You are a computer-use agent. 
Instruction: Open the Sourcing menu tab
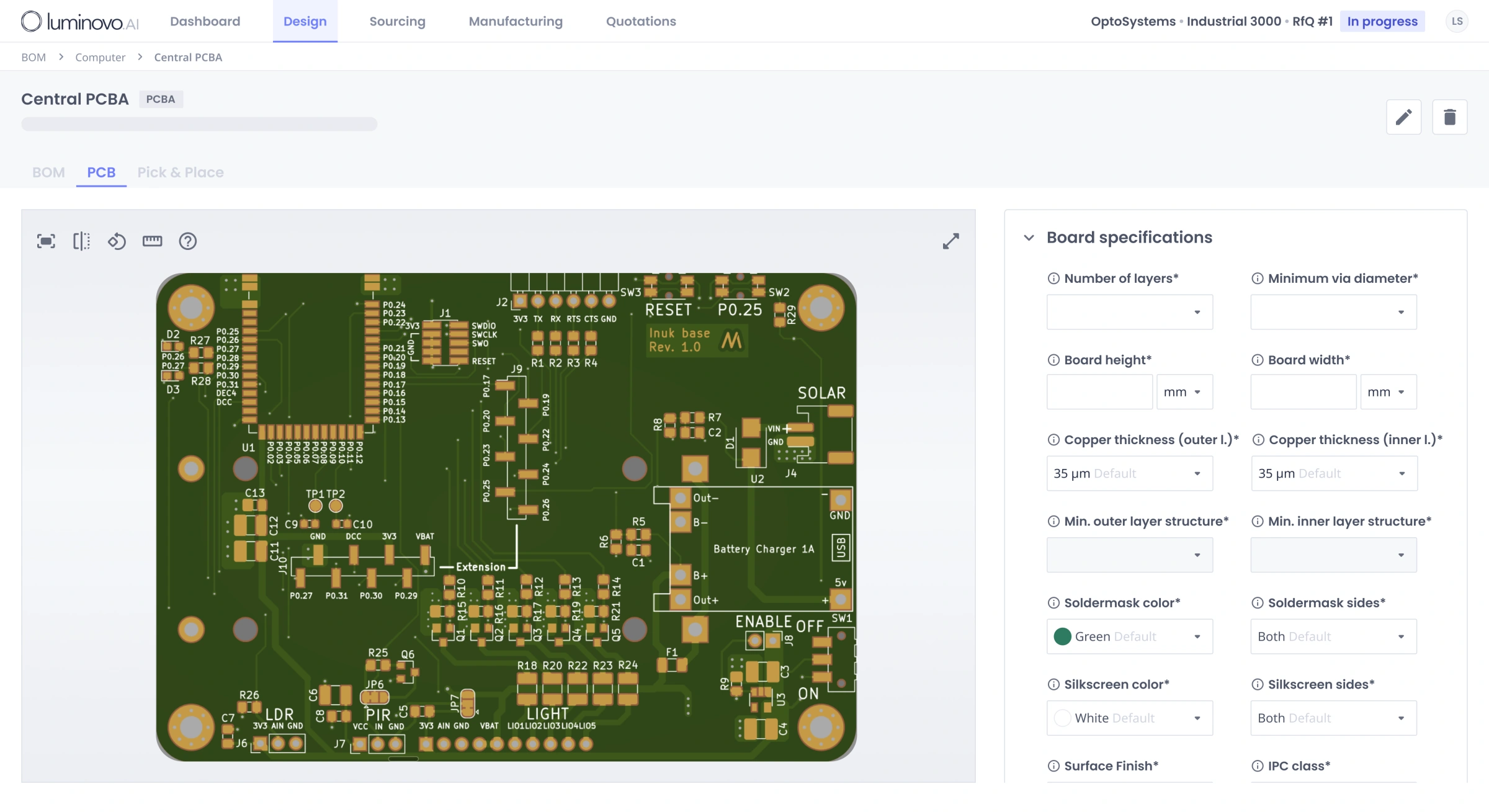coord(397,21)
